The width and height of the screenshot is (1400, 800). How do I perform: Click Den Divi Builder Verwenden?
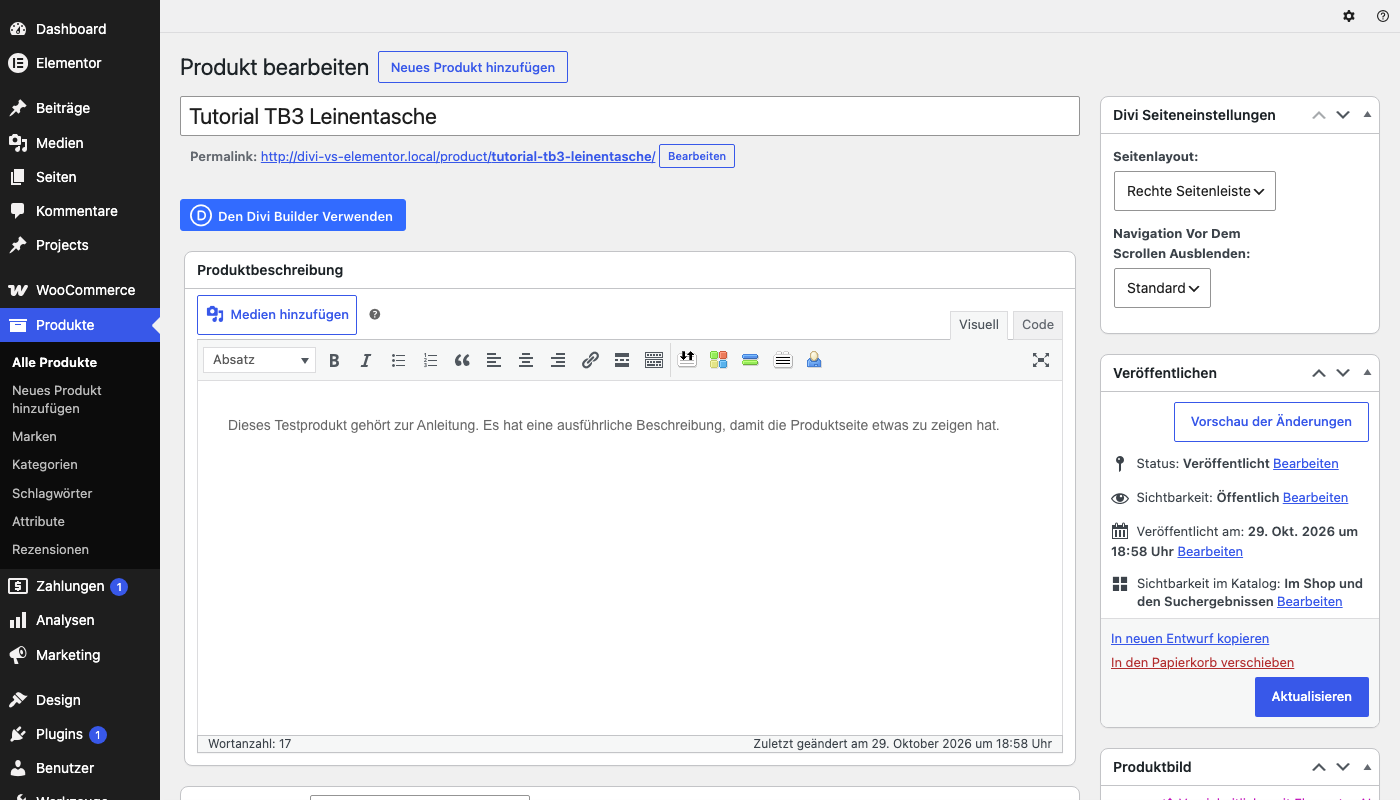(293, 216)
